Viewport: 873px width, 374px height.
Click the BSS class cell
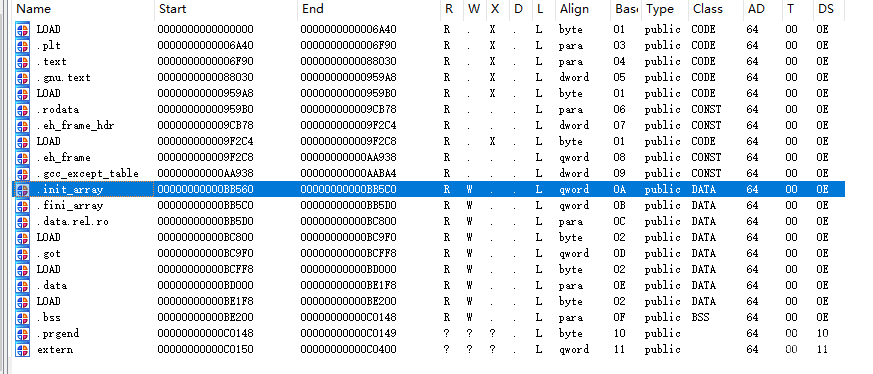[x=700, y=318]
